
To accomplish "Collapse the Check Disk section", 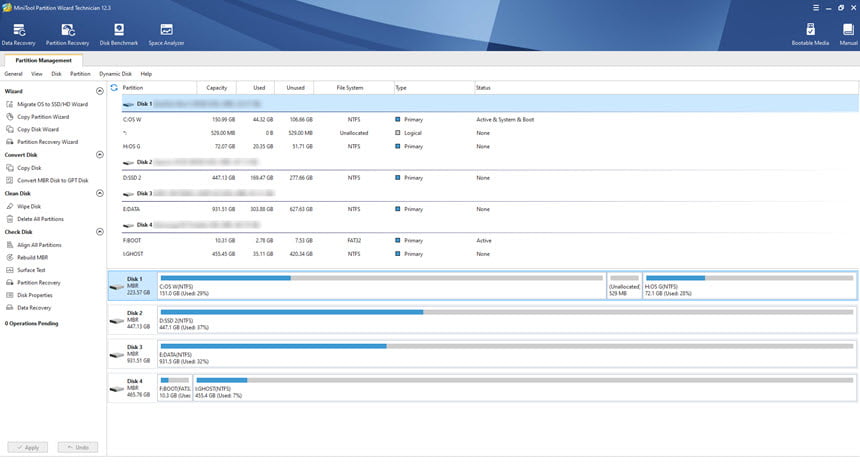I will pos(100,232).
